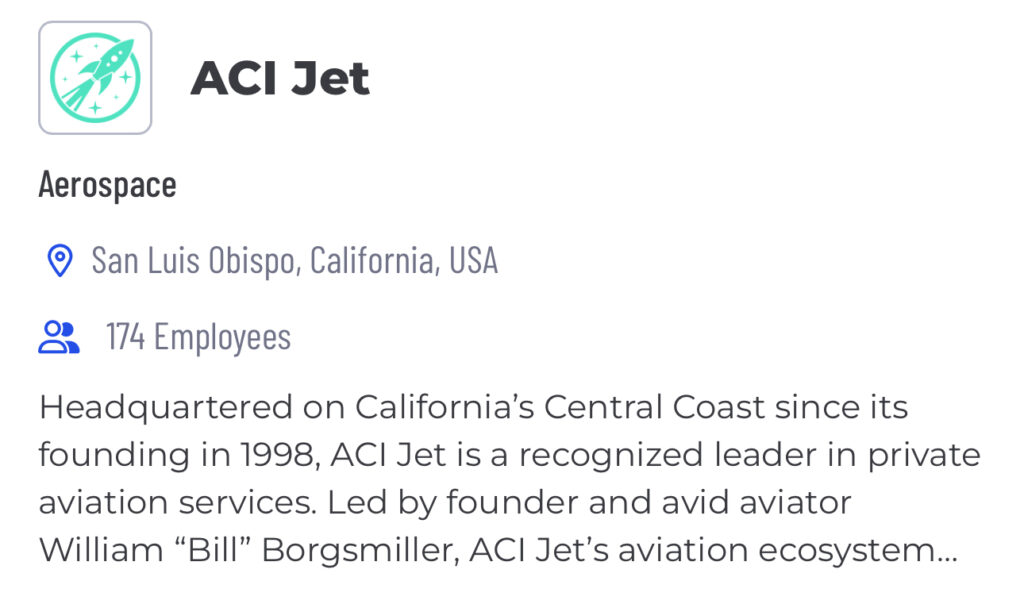This screenshot has height=608, width=1024.
Task: Click the word Employees beside count
Action: coord(223,337)
